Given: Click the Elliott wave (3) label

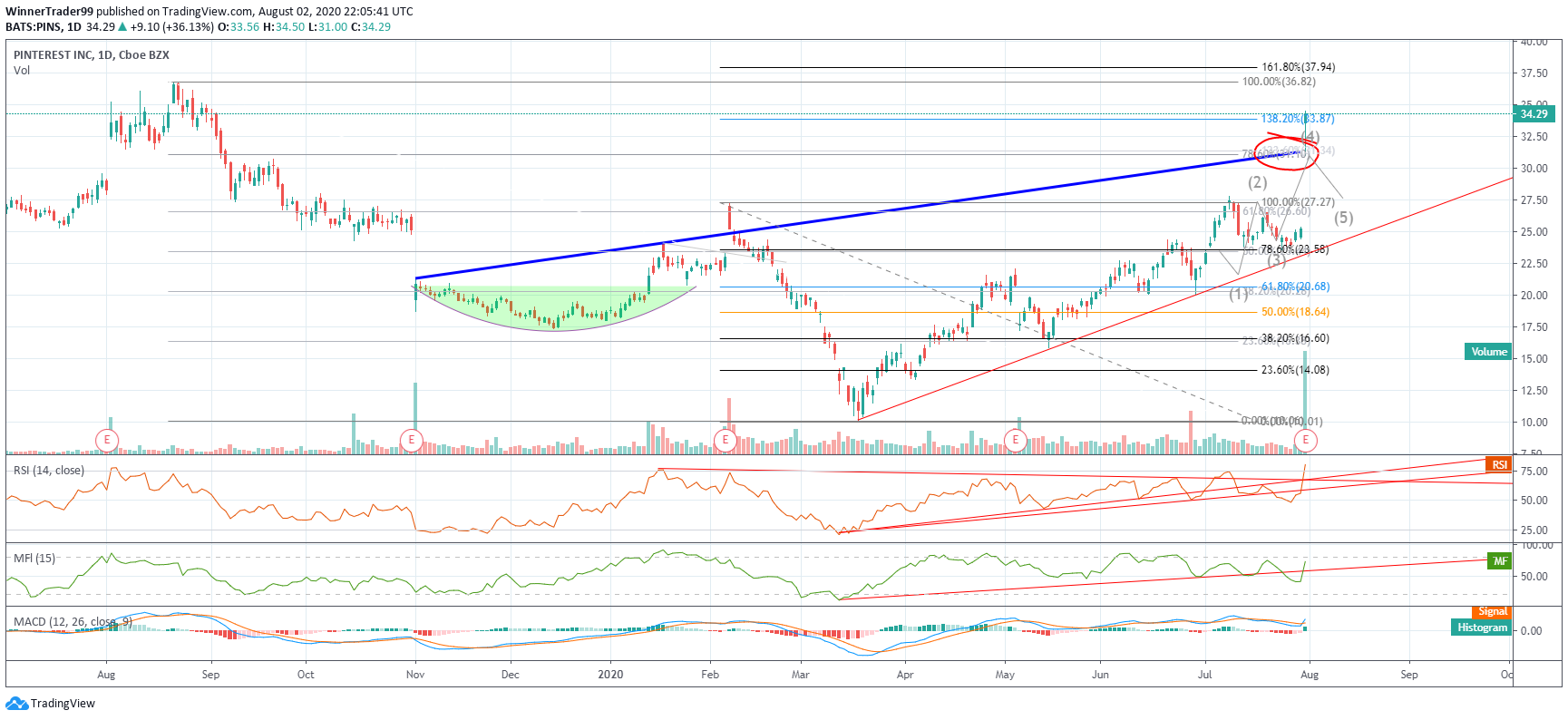Looking at the screenshot, I should 1277,260.
